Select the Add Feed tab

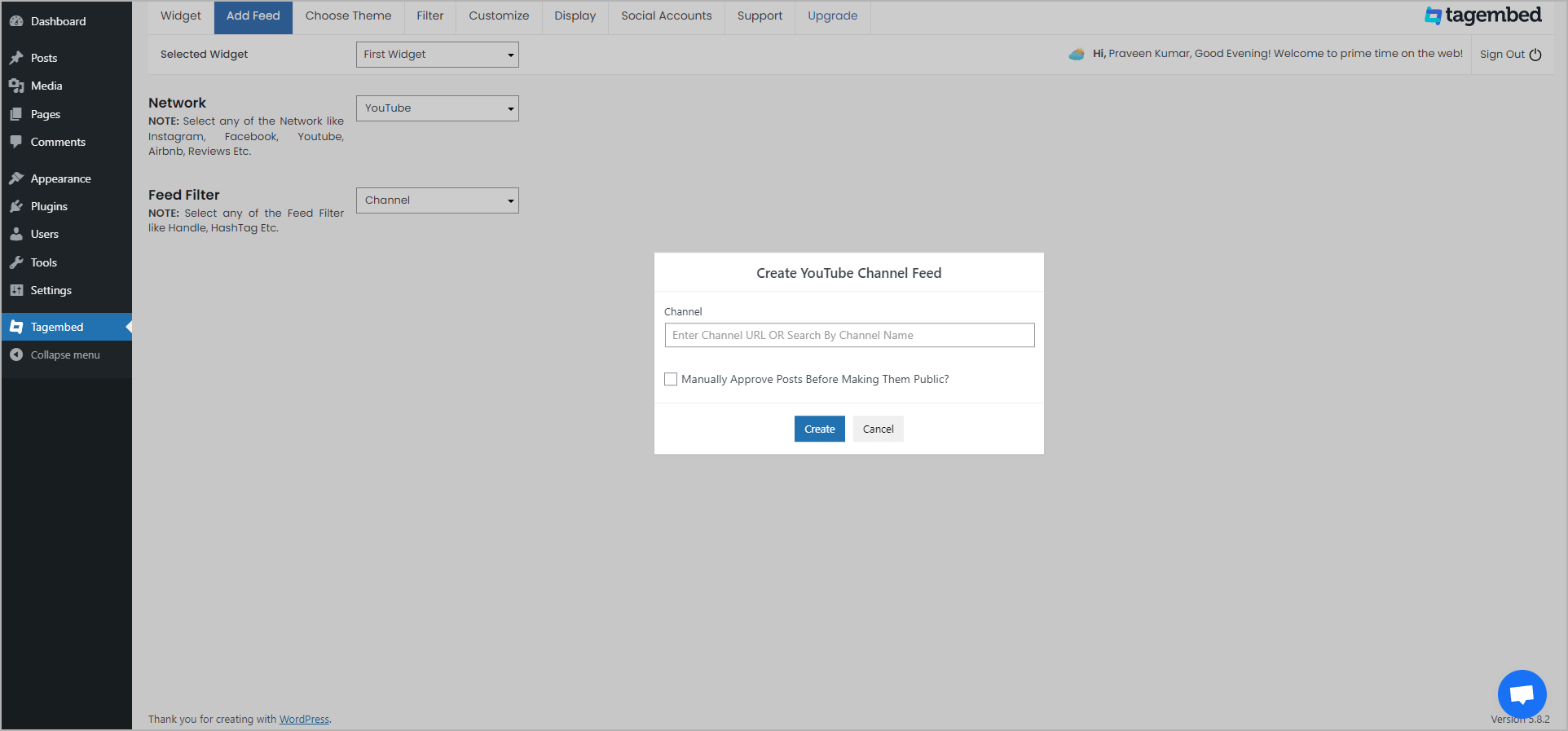pyautogui.click(x=253, y=16)
